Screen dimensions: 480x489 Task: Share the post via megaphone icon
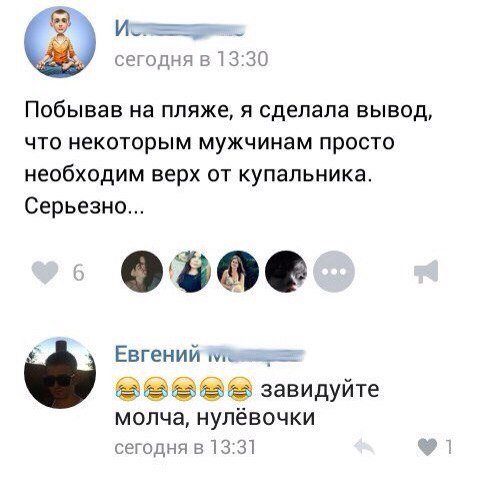[426, 272]
